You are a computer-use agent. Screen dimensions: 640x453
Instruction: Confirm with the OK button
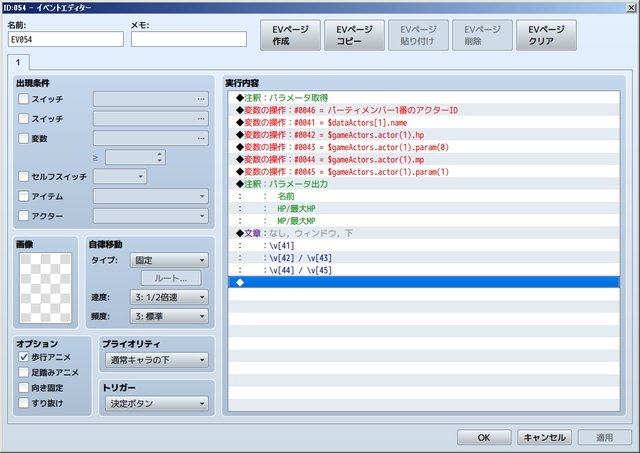(x=484, y=437)
